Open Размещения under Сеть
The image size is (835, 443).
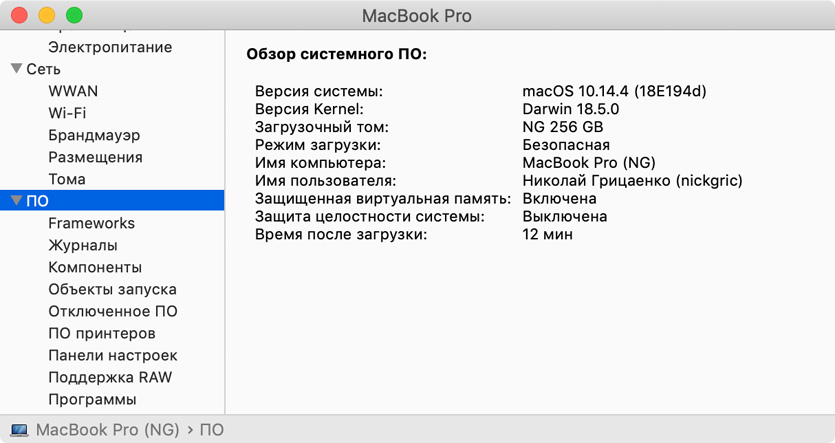click(x=95, y=157)
